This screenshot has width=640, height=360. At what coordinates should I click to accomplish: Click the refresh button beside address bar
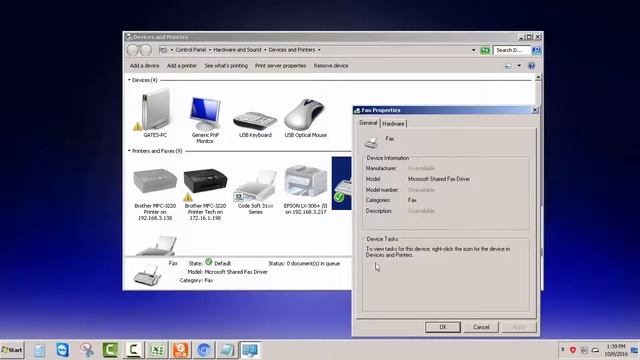(485, 50)
